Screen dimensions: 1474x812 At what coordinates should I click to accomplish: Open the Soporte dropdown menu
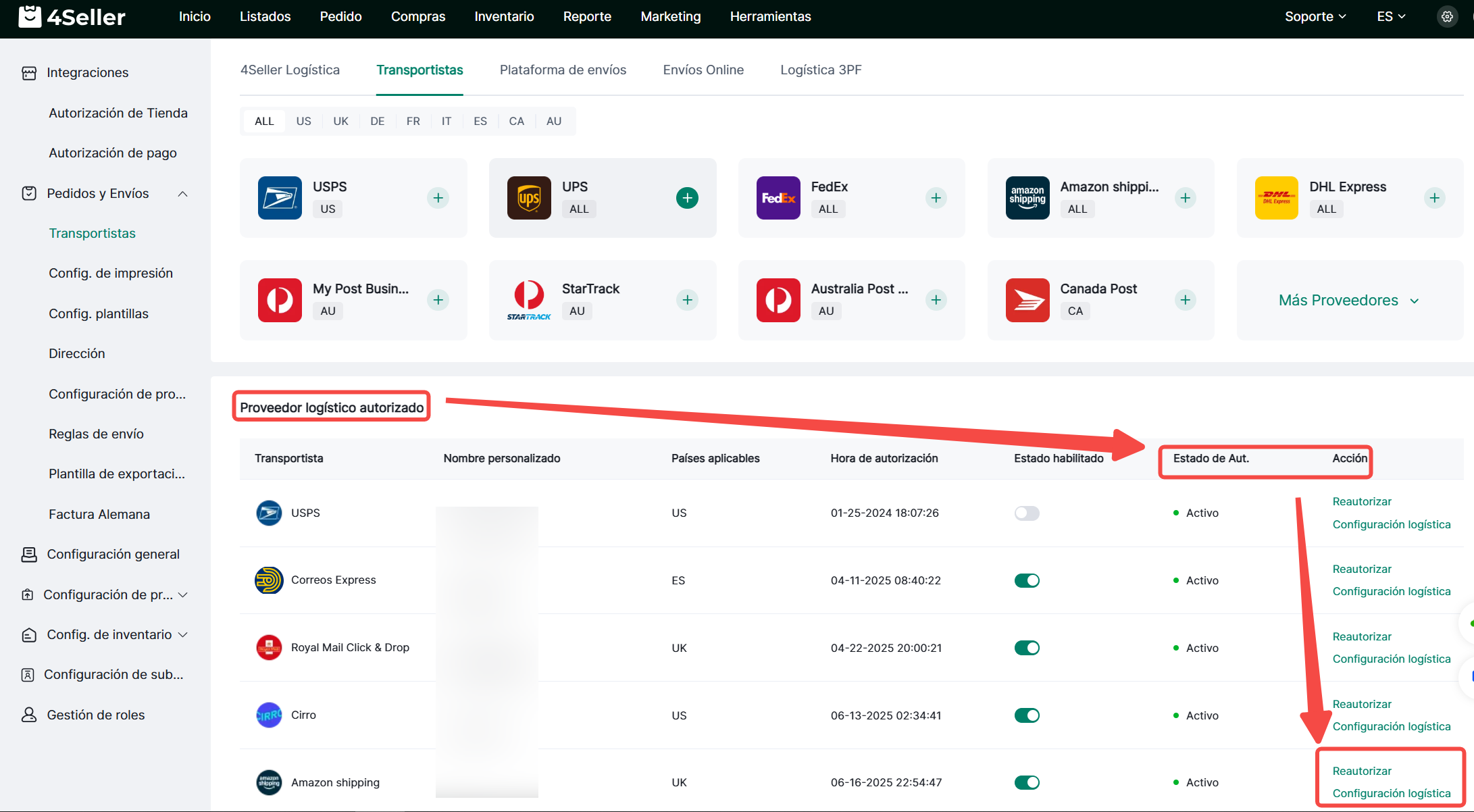click(1315, 17)
